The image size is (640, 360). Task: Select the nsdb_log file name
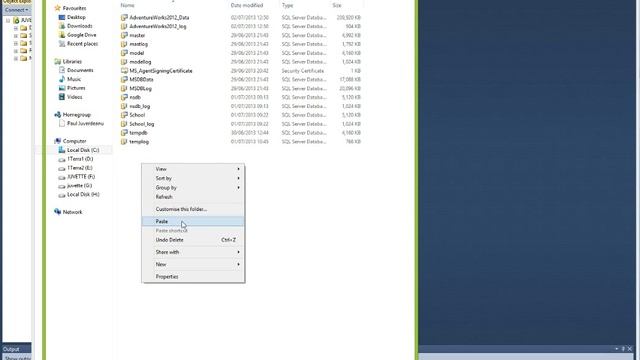140,107
